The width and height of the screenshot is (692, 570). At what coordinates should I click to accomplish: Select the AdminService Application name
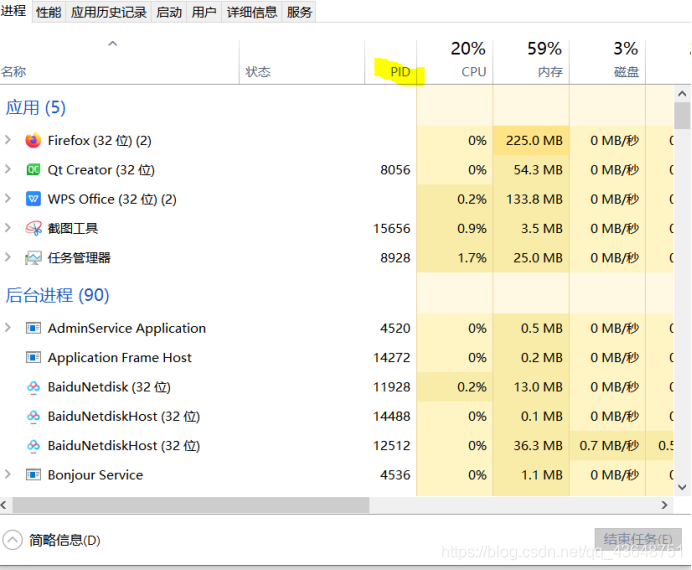[127, 328]
